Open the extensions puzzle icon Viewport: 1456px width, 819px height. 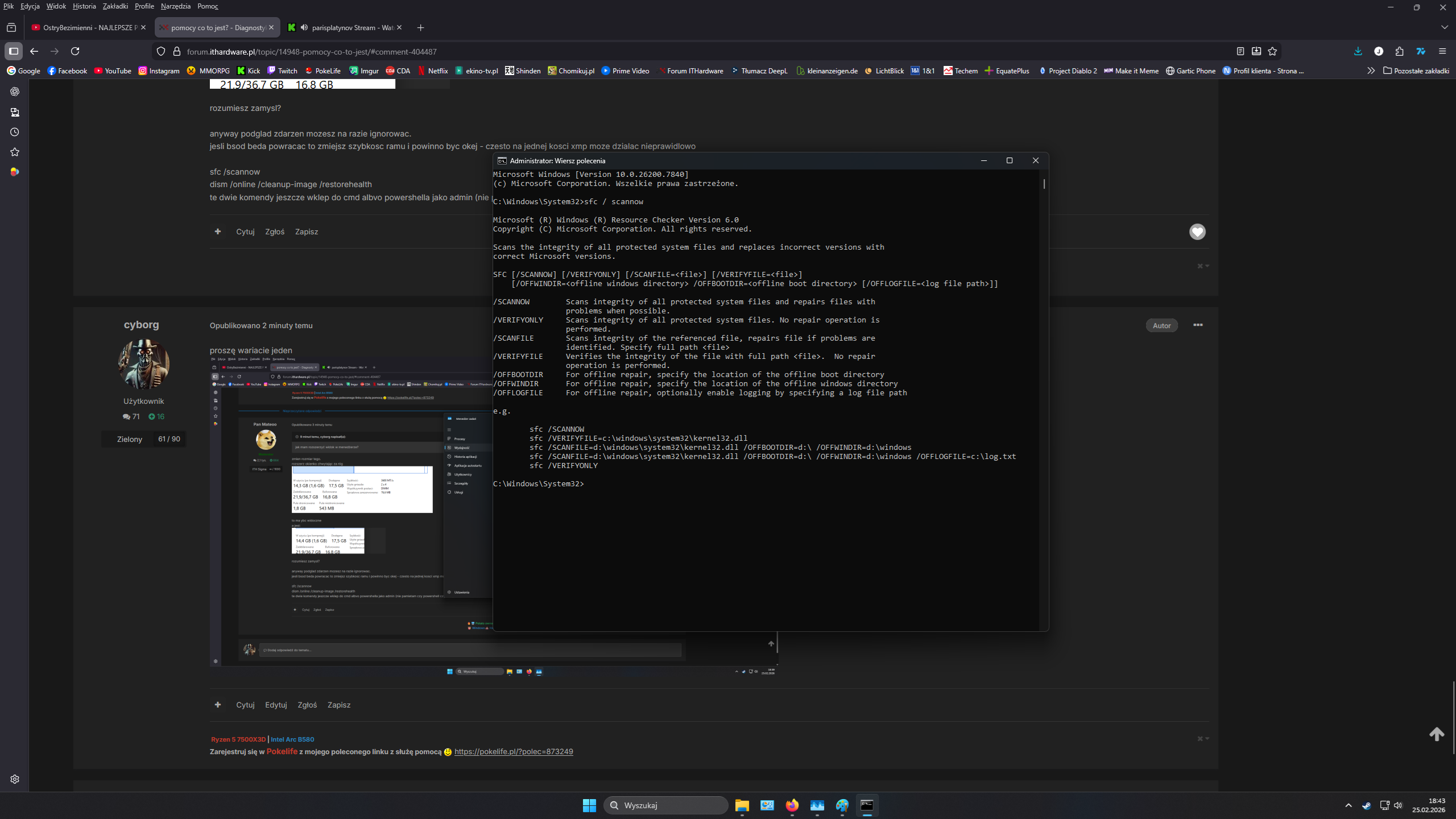pyautogui.click(x=1399, y=51)
